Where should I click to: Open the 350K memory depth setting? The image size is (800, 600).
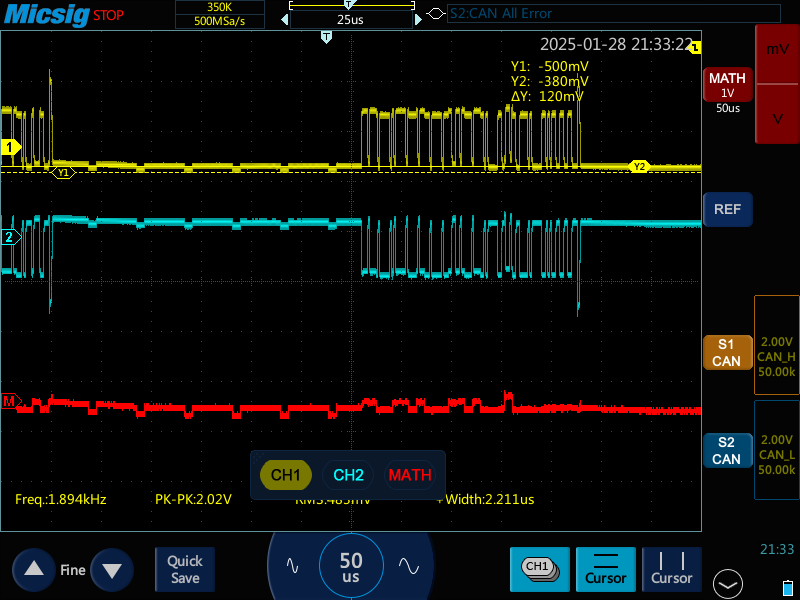(220, 7)
